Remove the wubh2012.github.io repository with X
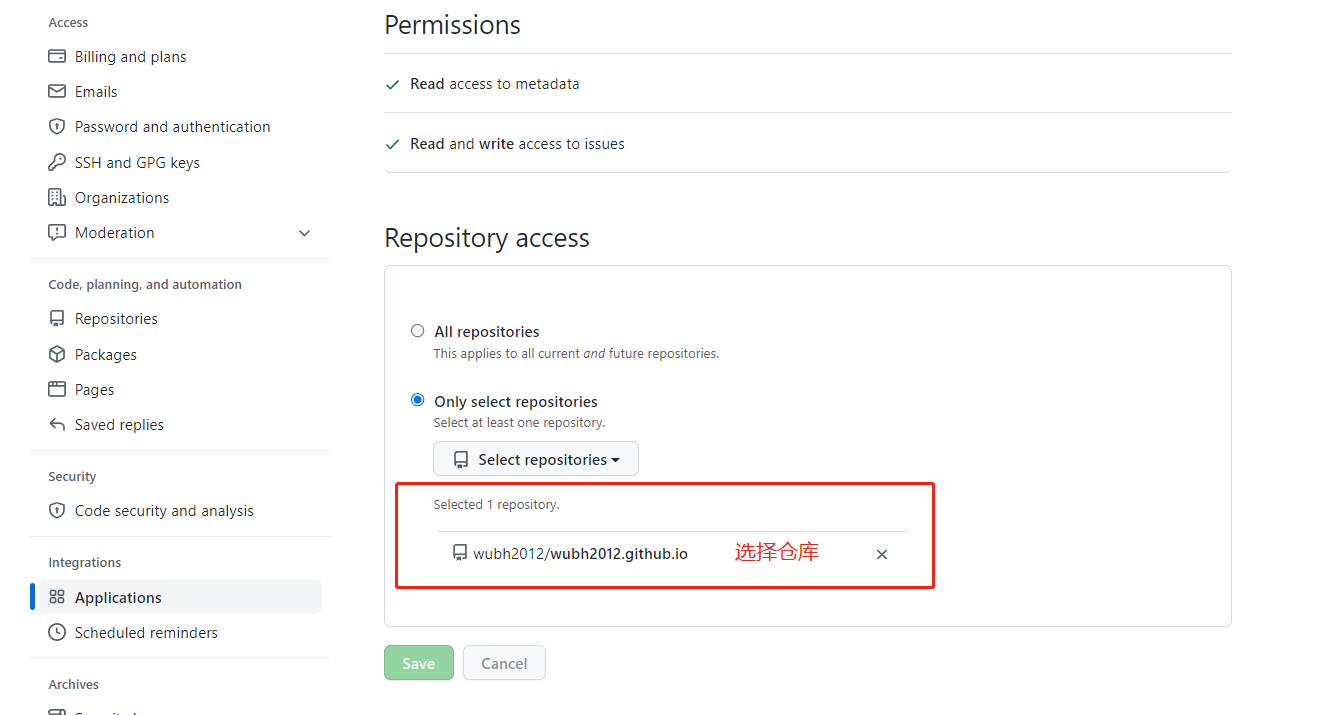The width and height of the screenshot is (1338, 715). (x=882, y=554)
